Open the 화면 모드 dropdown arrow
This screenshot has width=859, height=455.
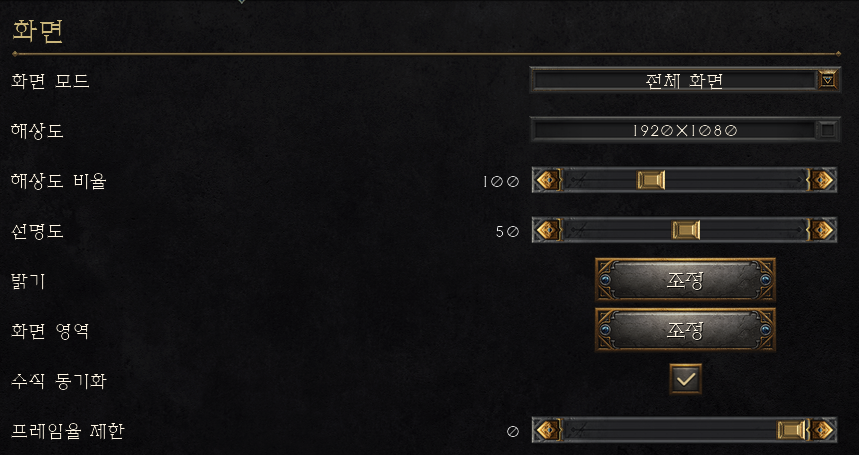[x=828, y=80]
